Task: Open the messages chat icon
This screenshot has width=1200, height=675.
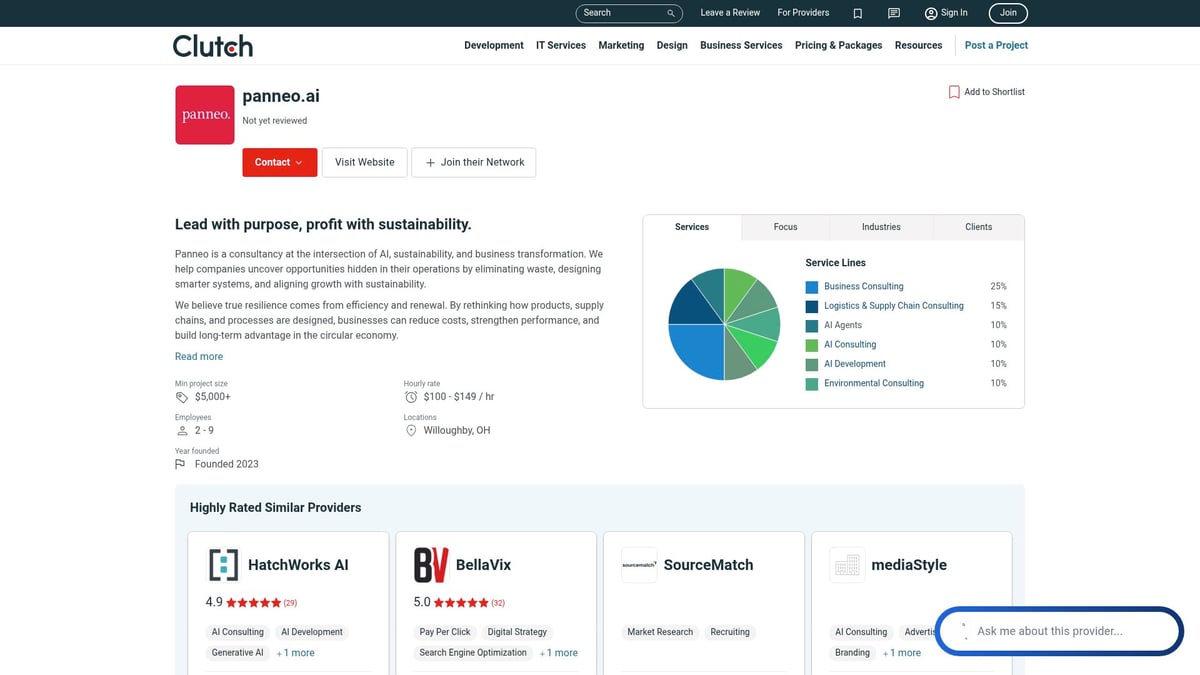Action: (x=894, y=13)
